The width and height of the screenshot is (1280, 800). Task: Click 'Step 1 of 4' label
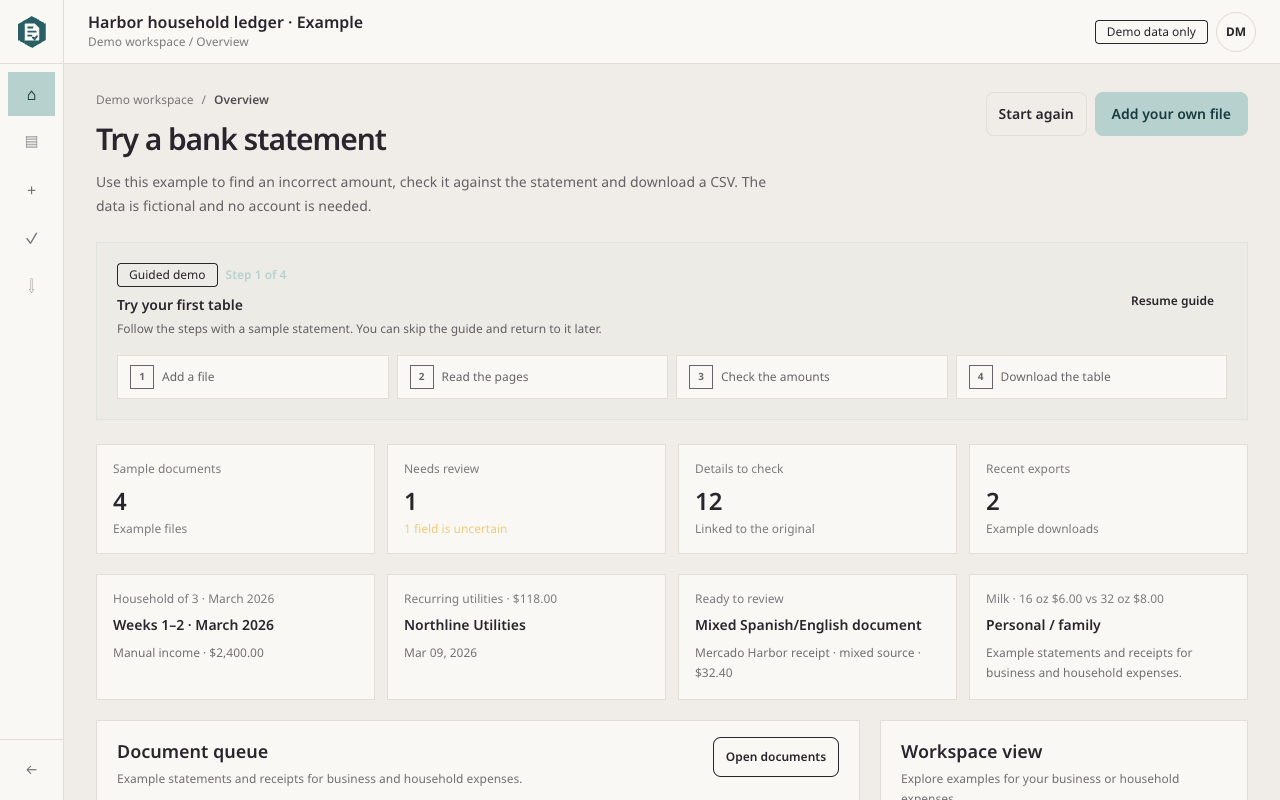256,275
